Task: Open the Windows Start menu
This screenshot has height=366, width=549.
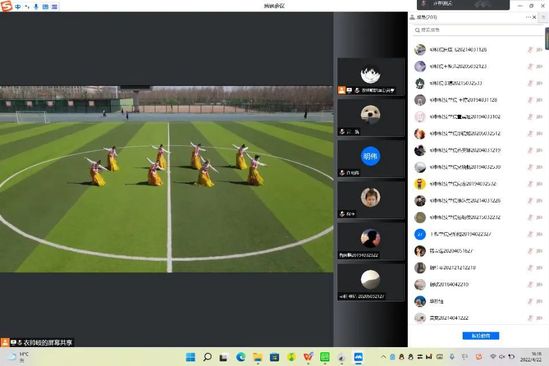Action: 190,357
